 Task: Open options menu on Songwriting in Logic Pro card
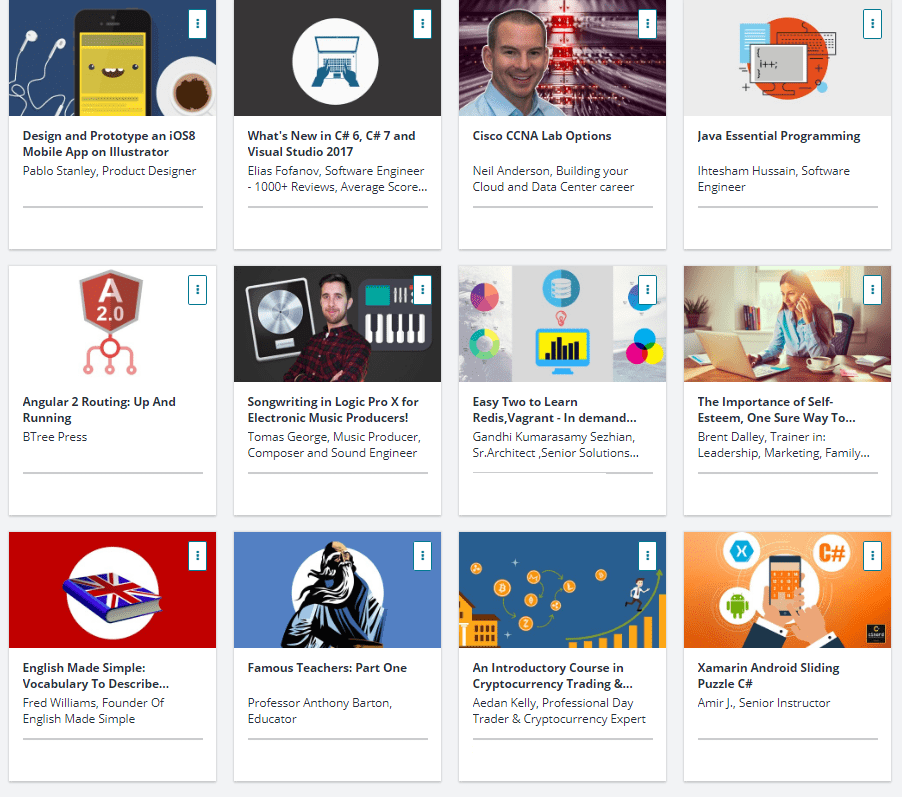coord(423,289)
